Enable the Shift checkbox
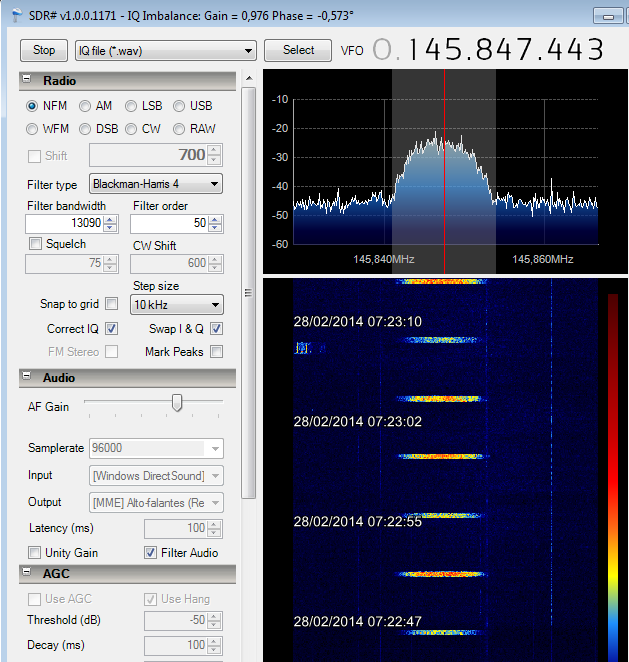The width and height of the screenshot is (629, 662). click(x=34, y=156)
